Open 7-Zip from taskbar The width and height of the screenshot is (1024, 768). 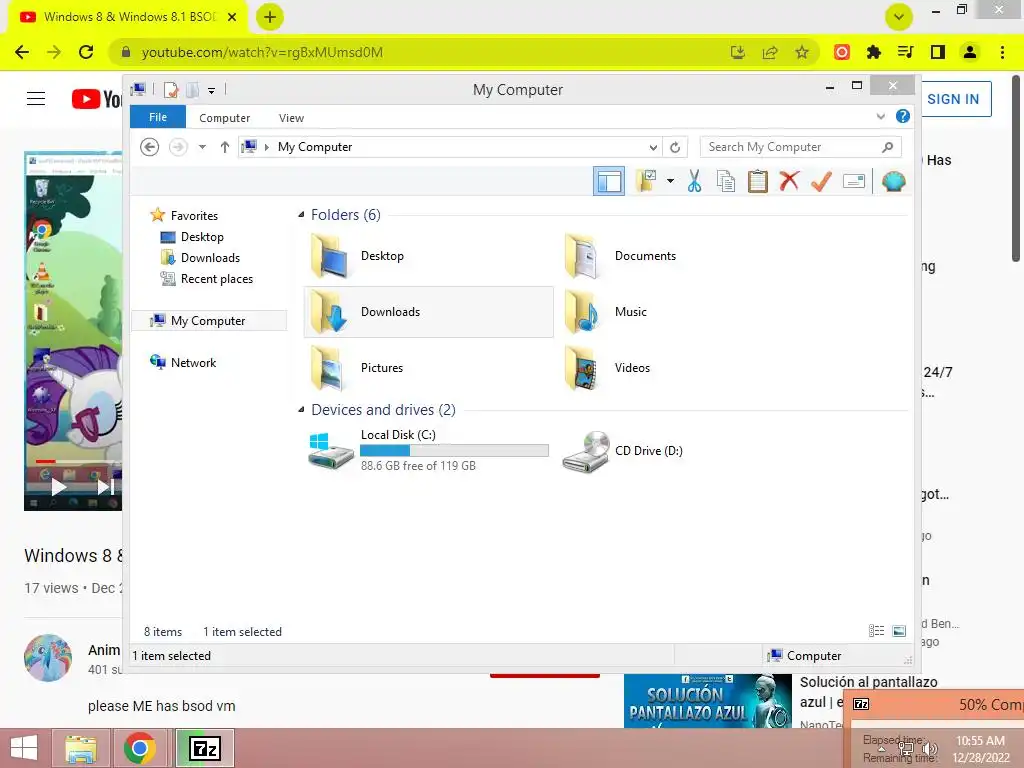pyautogui.click(x=205, y=748)
